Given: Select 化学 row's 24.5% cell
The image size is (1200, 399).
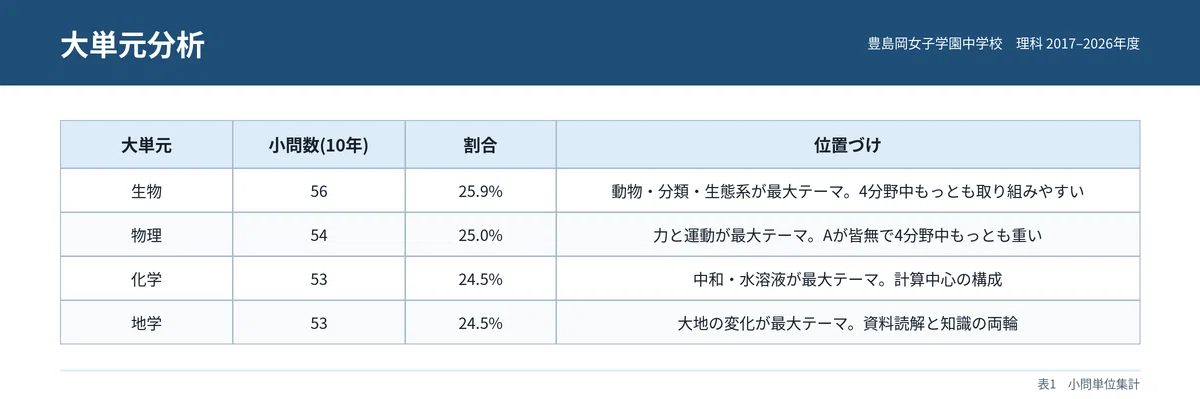Looking at the screenshot, I should tap(481, 279).
